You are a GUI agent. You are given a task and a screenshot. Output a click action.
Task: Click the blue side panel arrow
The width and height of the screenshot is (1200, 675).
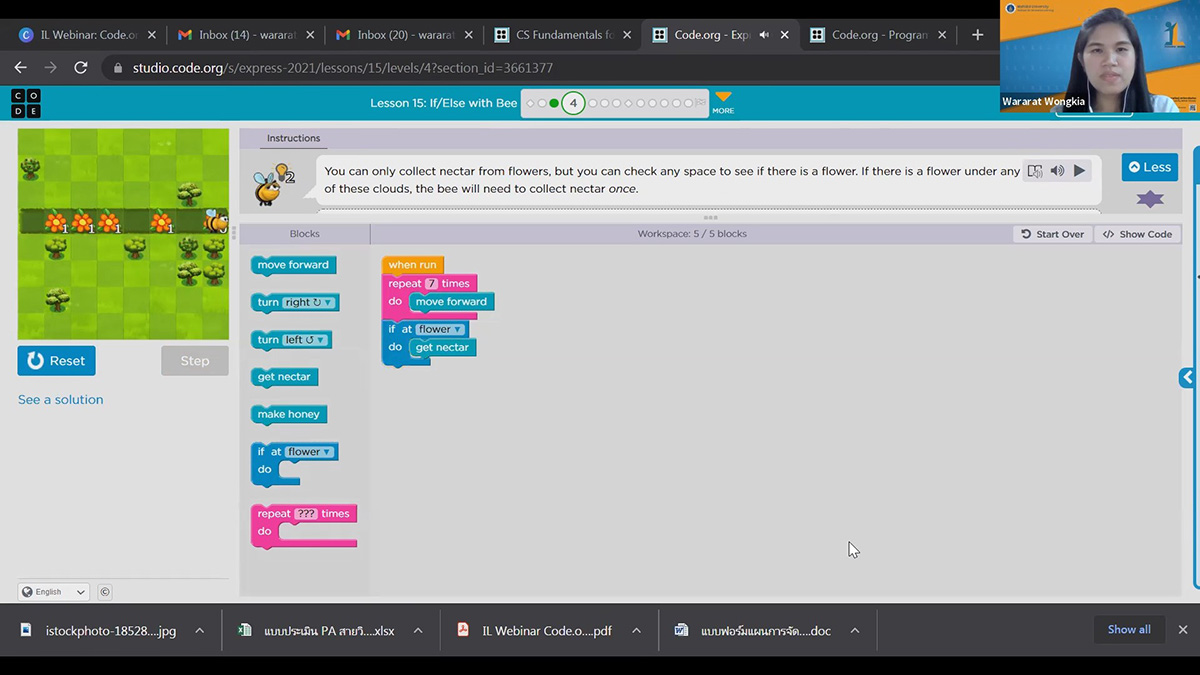click(1187, 377)
